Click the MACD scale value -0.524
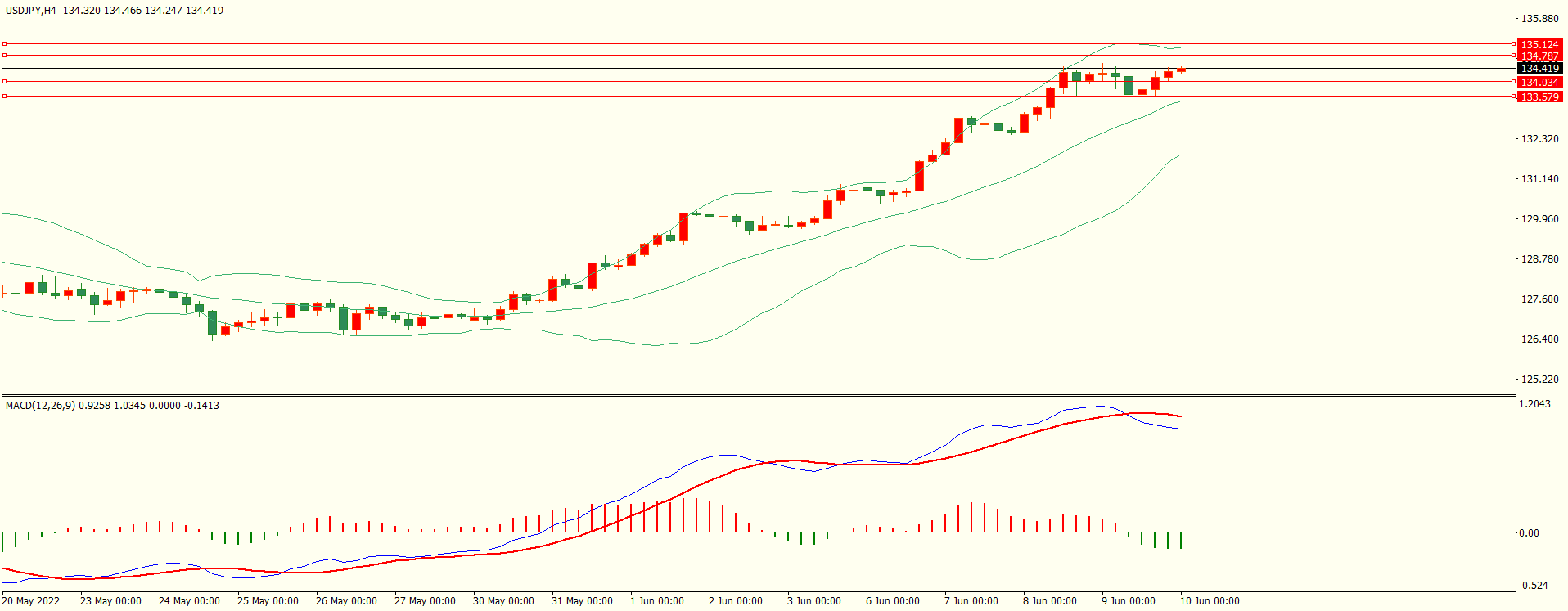Image resolution: width=1568 pixels, height=611 pixels. pyautogui.click(x=1534, y=586)
